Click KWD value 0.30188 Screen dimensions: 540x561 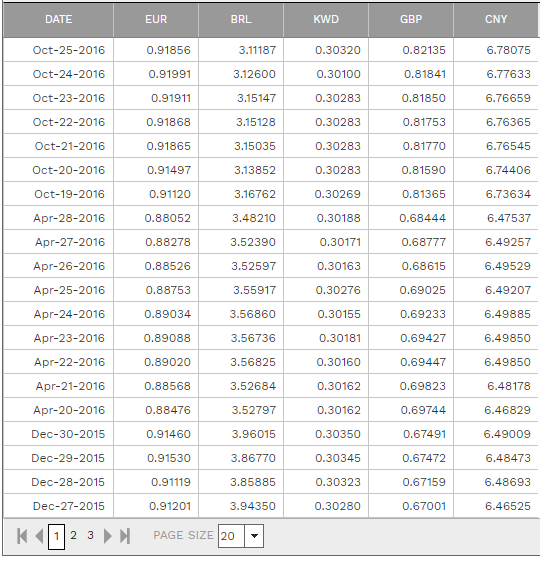click(339, 218)
